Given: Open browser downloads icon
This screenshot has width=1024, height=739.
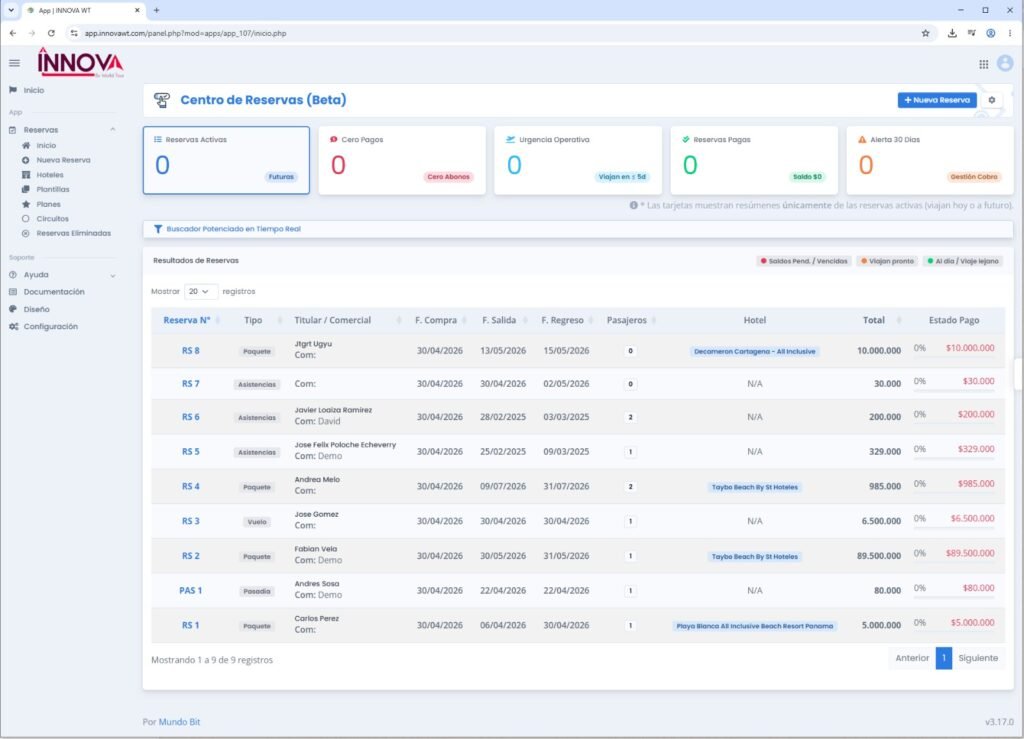Looking at the screenshot, I should pos(952,33).
